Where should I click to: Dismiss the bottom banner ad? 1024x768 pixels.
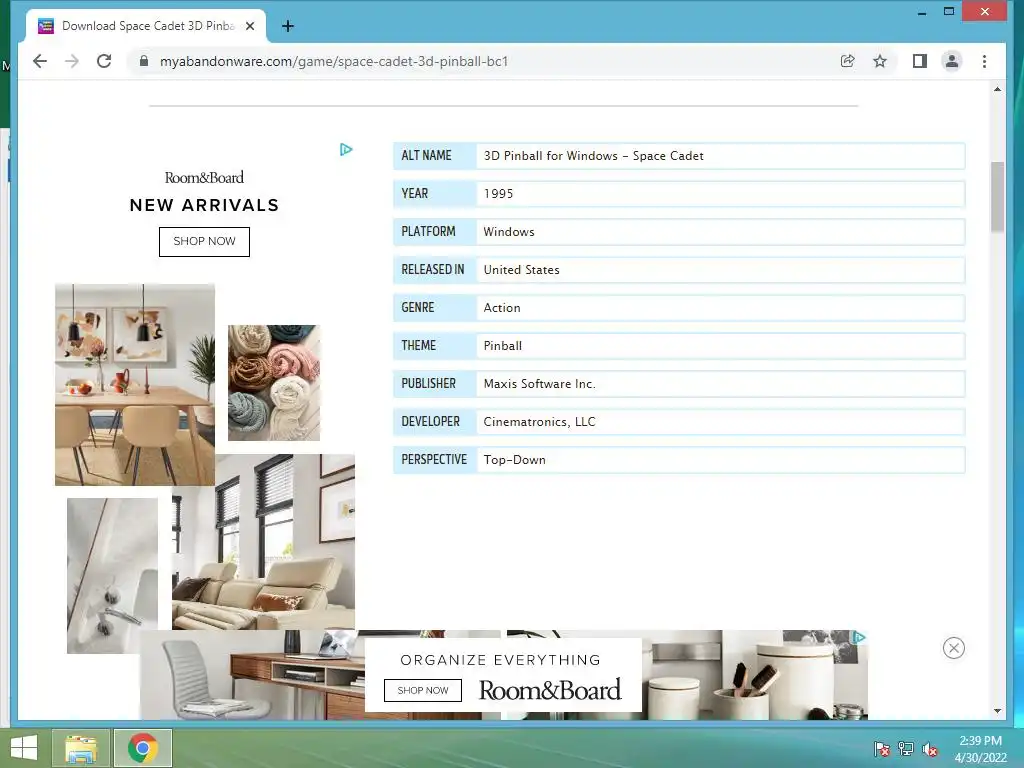click(953, 648)
